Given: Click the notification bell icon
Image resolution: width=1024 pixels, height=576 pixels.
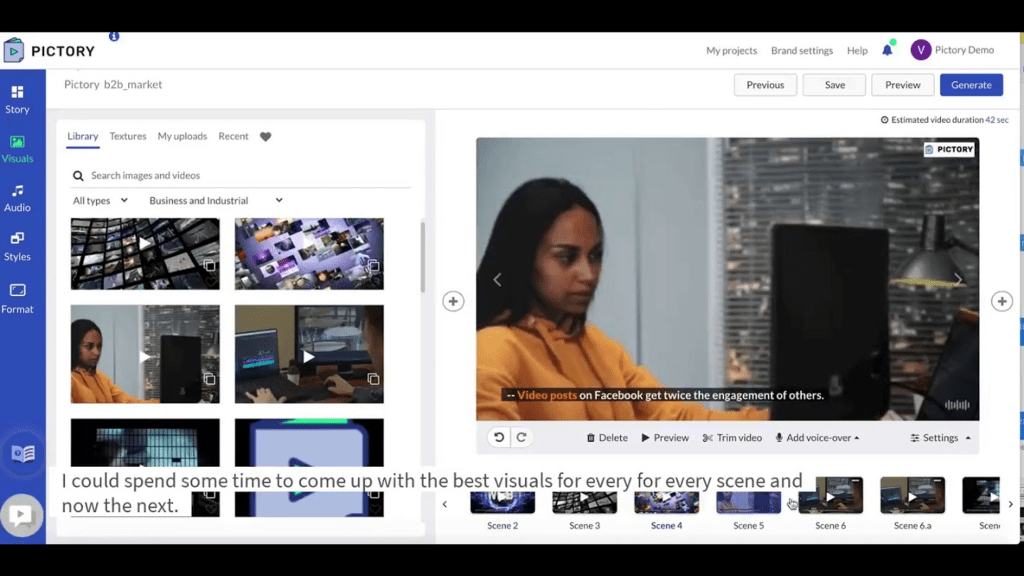Looking at the screenshot, I should [x=887, y=50].
